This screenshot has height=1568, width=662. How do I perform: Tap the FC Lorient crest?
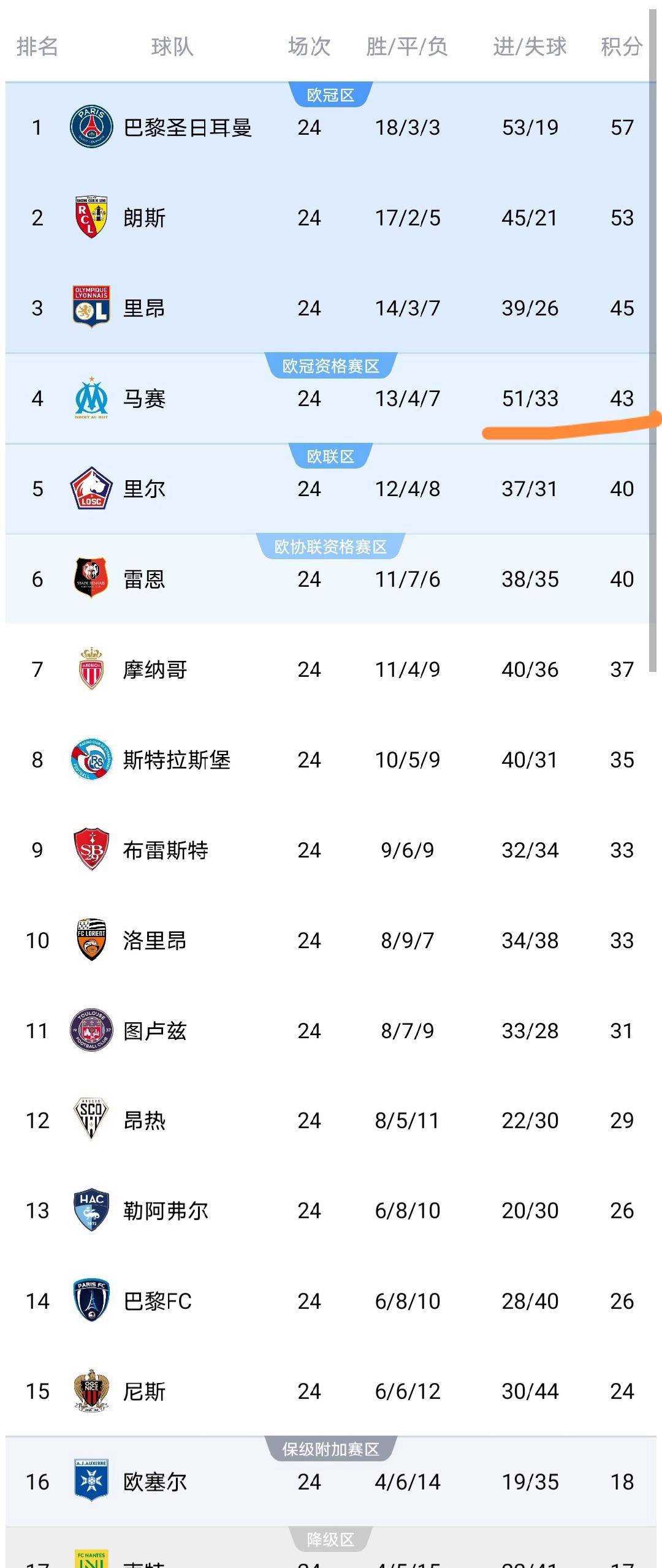(x=91, y=940)
